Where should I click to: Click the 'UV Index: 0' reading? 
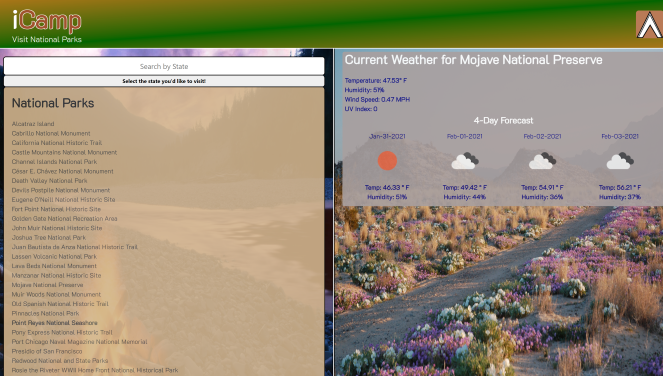361,109
